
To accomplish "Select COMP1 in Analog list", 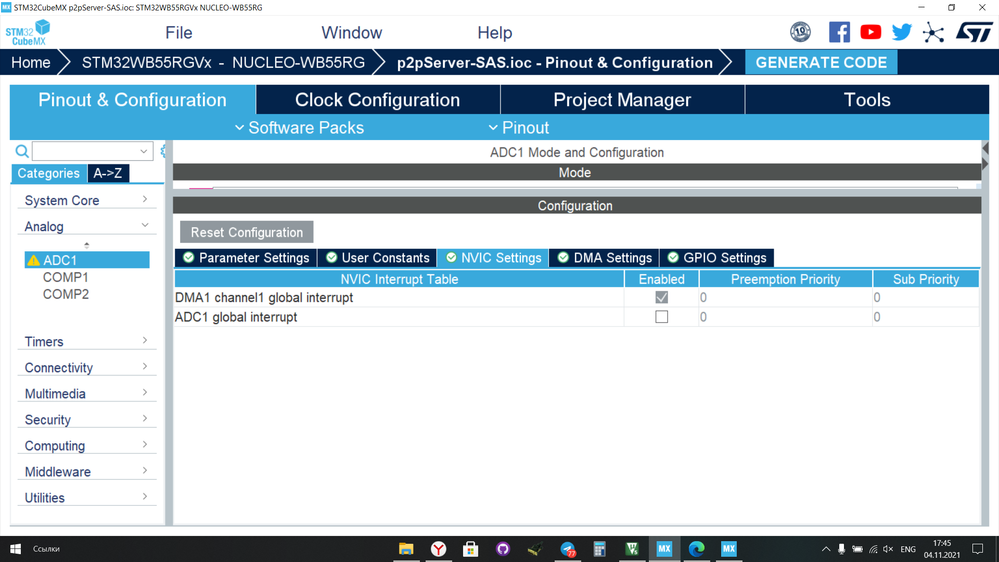I will (x=65, y=277).
